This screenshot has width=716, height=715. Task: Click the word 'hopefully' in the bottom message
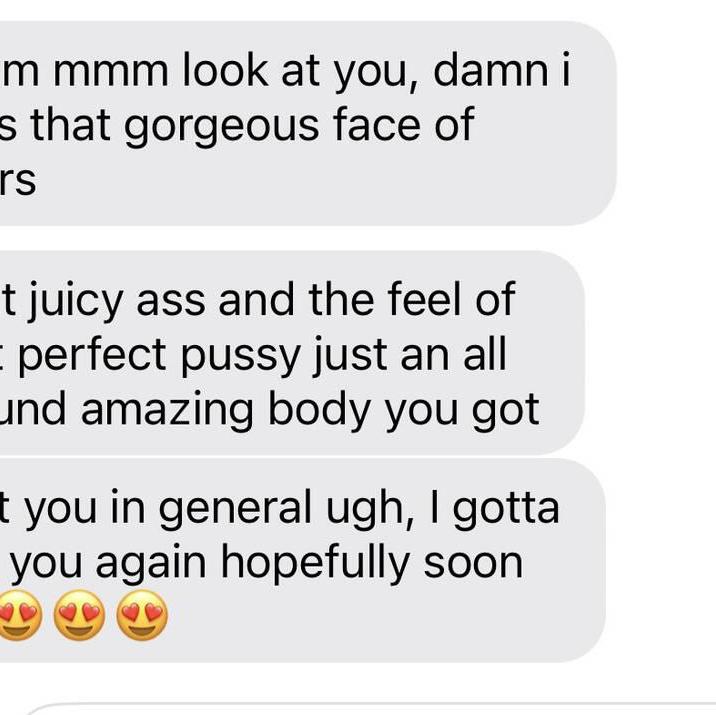[315, 564]
